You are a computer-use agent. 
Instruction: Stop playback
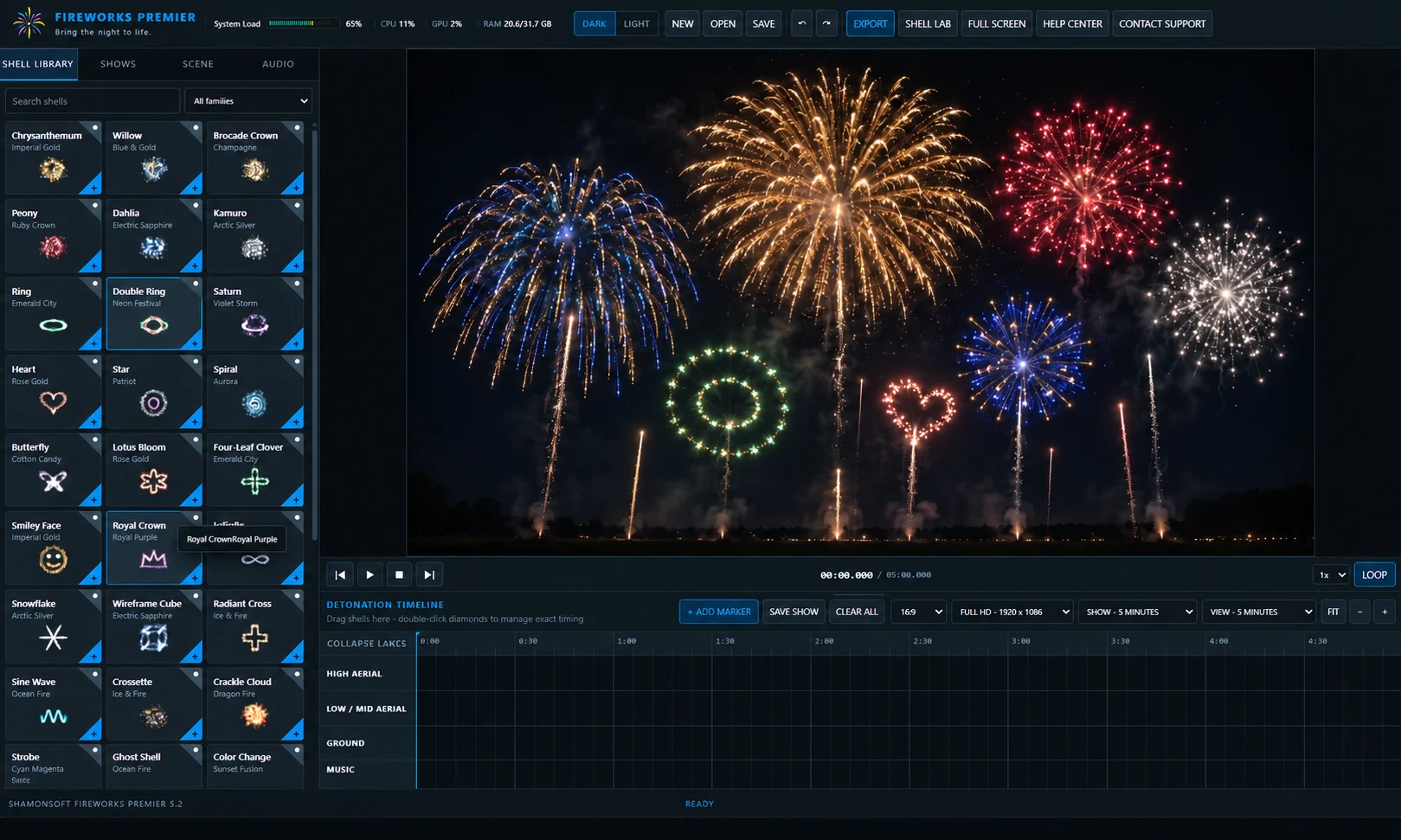click(x=399, y=574)
